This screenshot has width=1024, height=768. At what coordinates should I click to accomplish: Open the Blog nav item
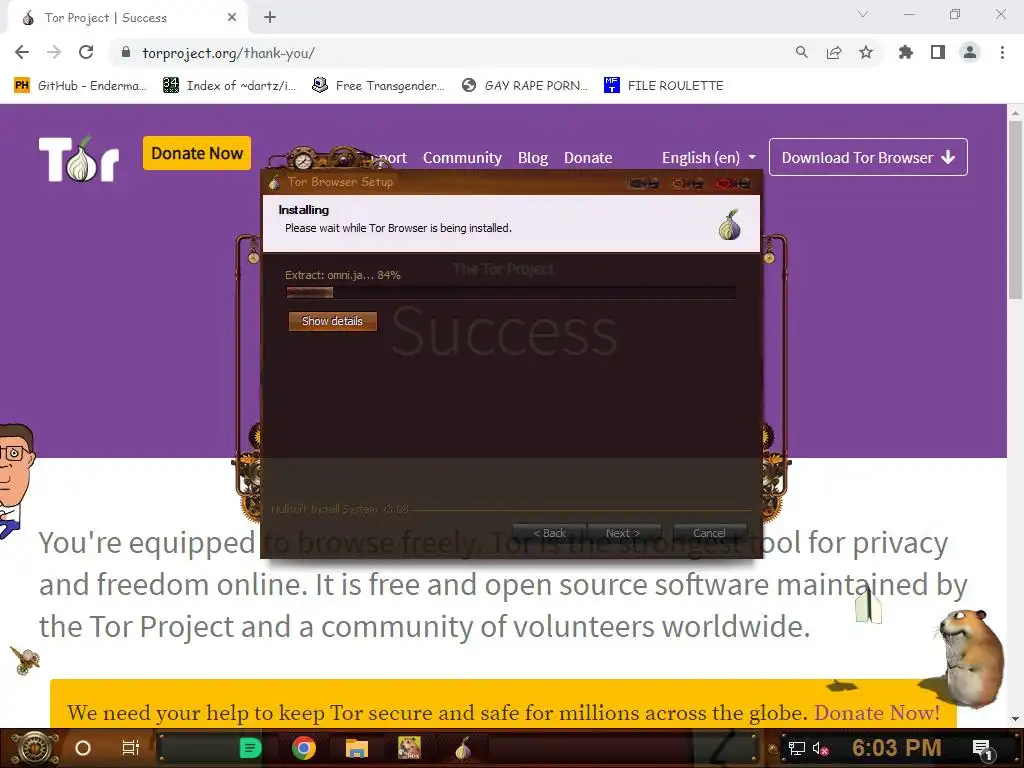click(533, 157)
